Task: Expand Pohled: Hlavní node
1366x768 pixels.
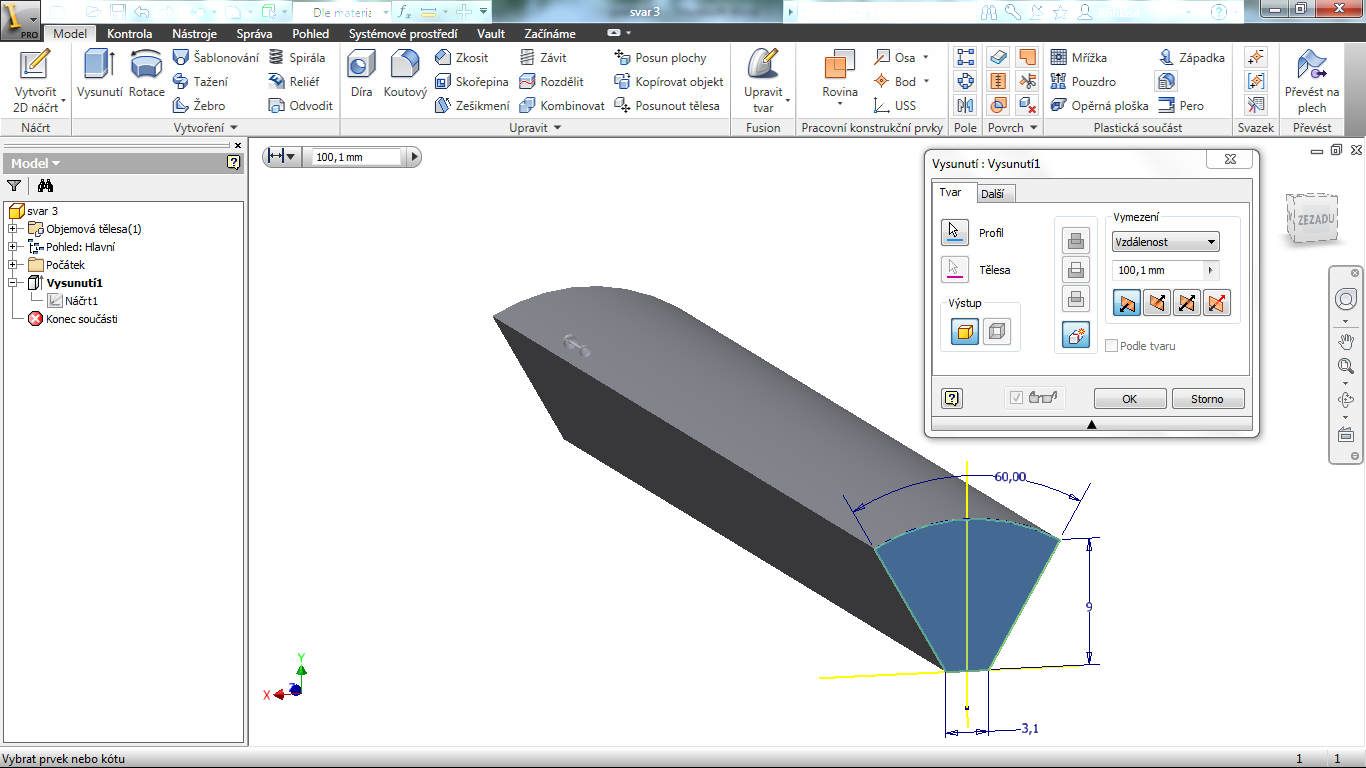Action: (13, 247)
